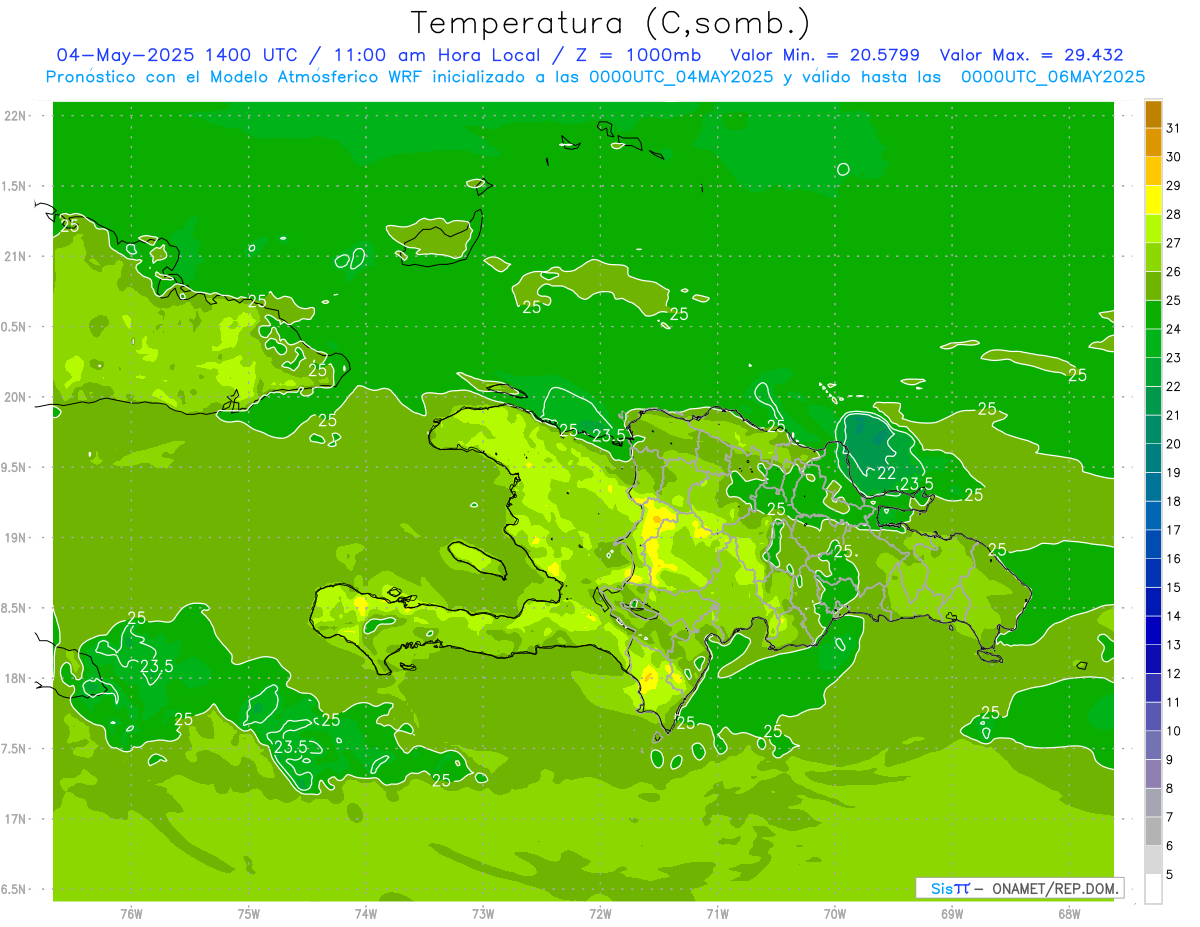
Task: Click the white legend swatch below 5
Action: click(1153, 889)
